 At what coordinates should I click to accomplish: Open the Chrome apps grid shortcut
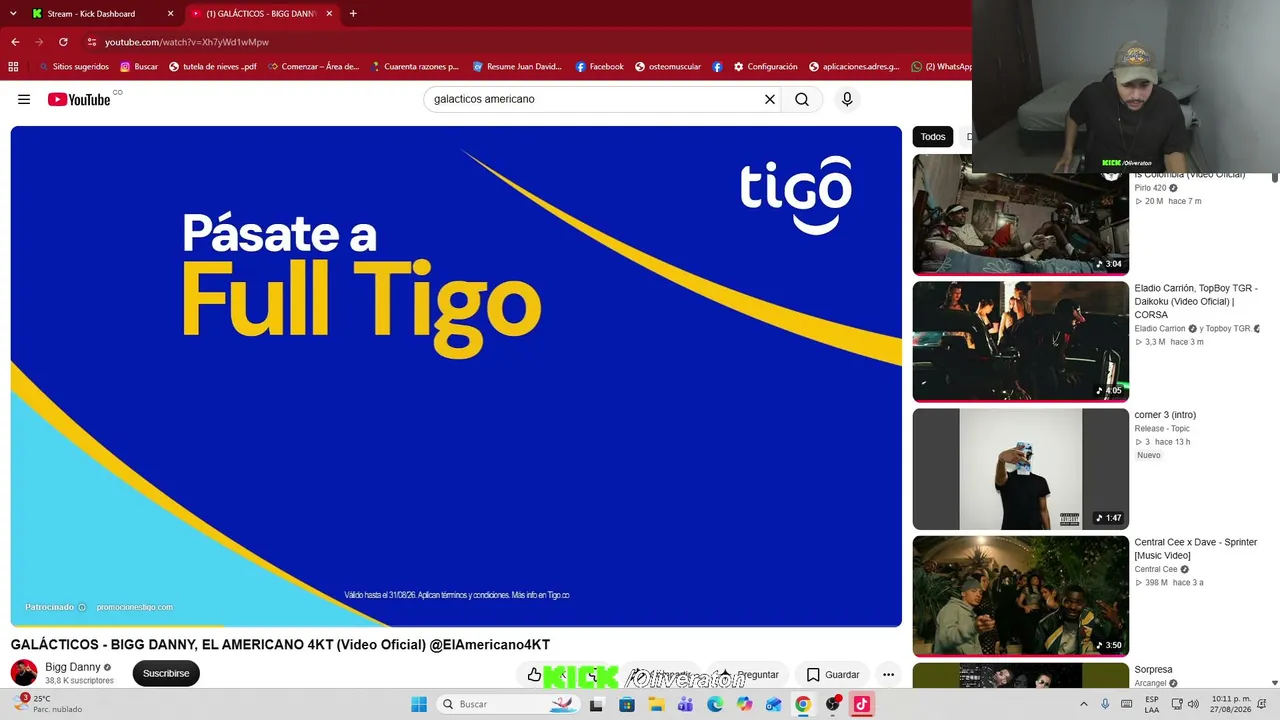[13, 67]
